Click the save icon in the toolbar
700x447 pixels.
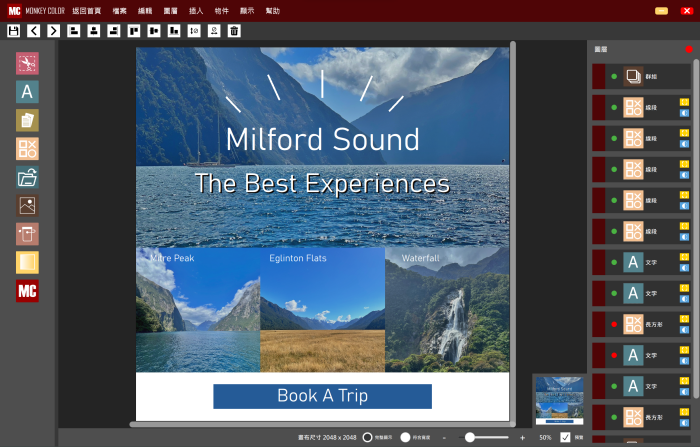[14, 31]
